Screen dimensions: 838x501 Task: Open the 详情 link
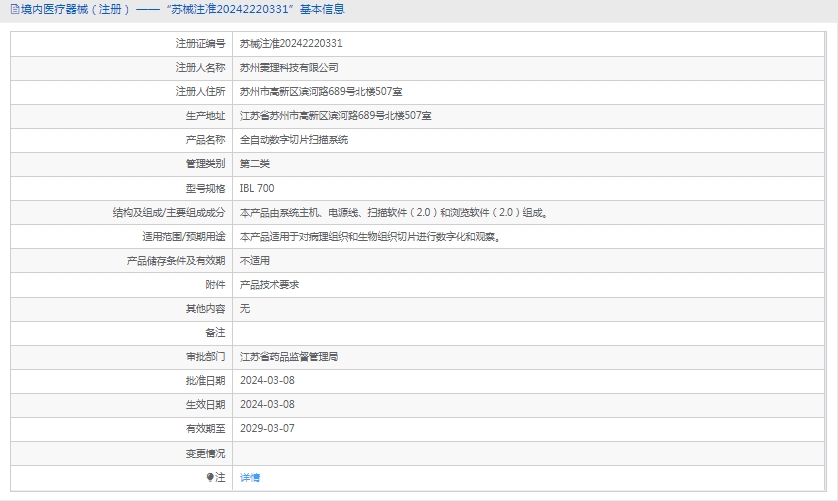tap(250, 478)
